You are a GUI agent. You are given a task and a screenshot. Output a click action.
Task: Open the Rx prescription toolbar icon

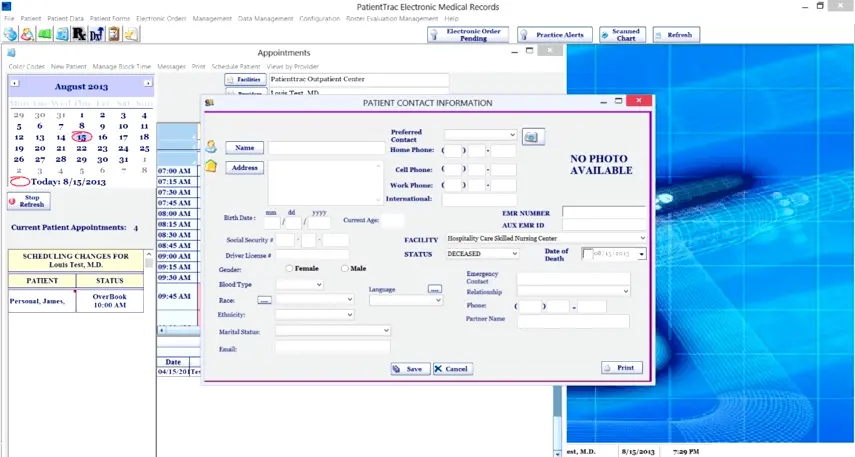[x=79, y=34]
